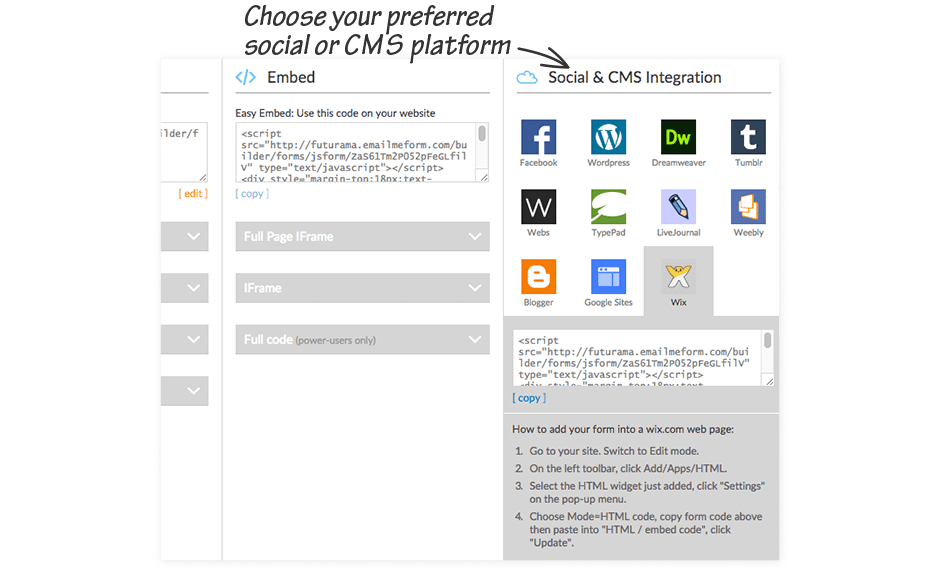
Task: Choose the TypePad speech-bubble icon
Action: (x=608, y=207)
